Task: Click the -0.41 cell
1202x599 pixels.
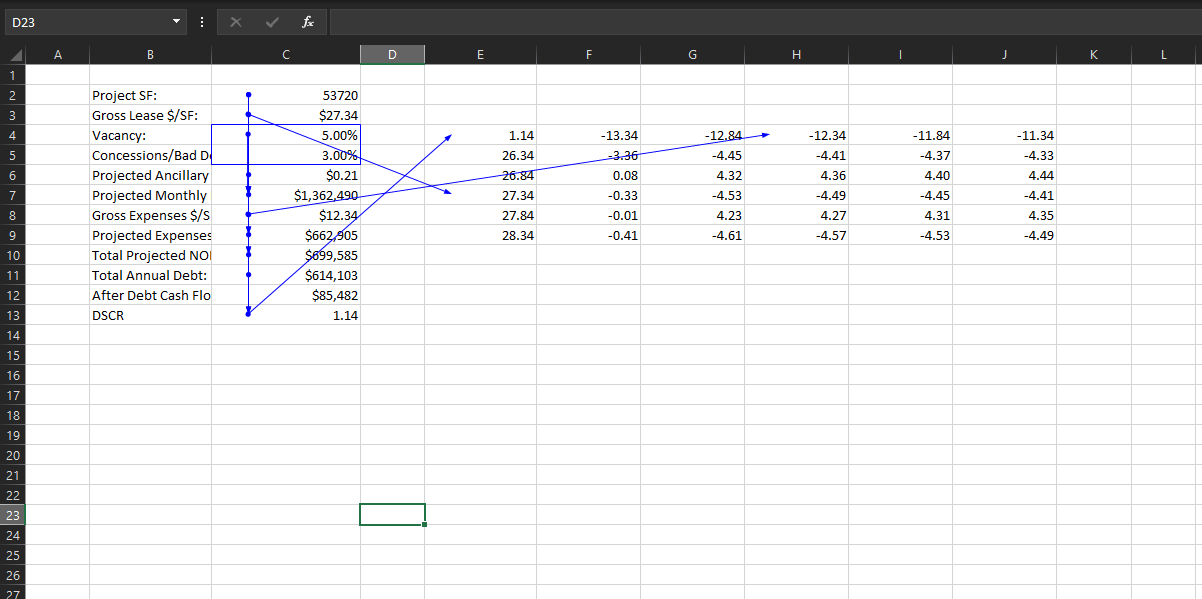Action: click(x=588, y=235)
